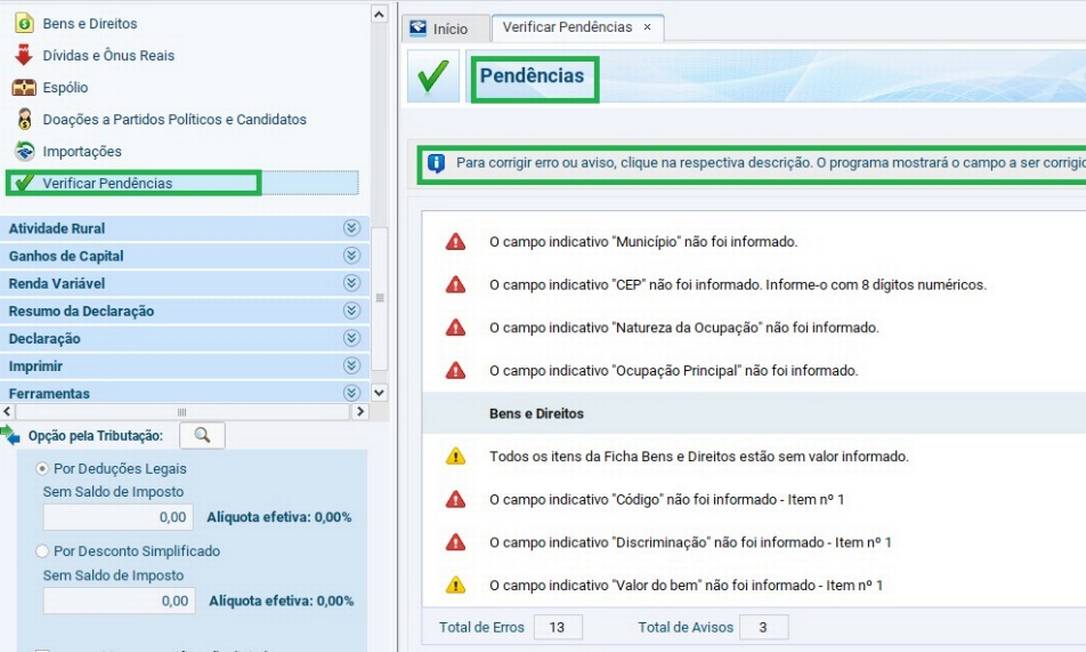The height and width of the screenshot is (652, 1086).
Task: Click the Bens e Direitos money icon
Action: click(x=24, y=23)
